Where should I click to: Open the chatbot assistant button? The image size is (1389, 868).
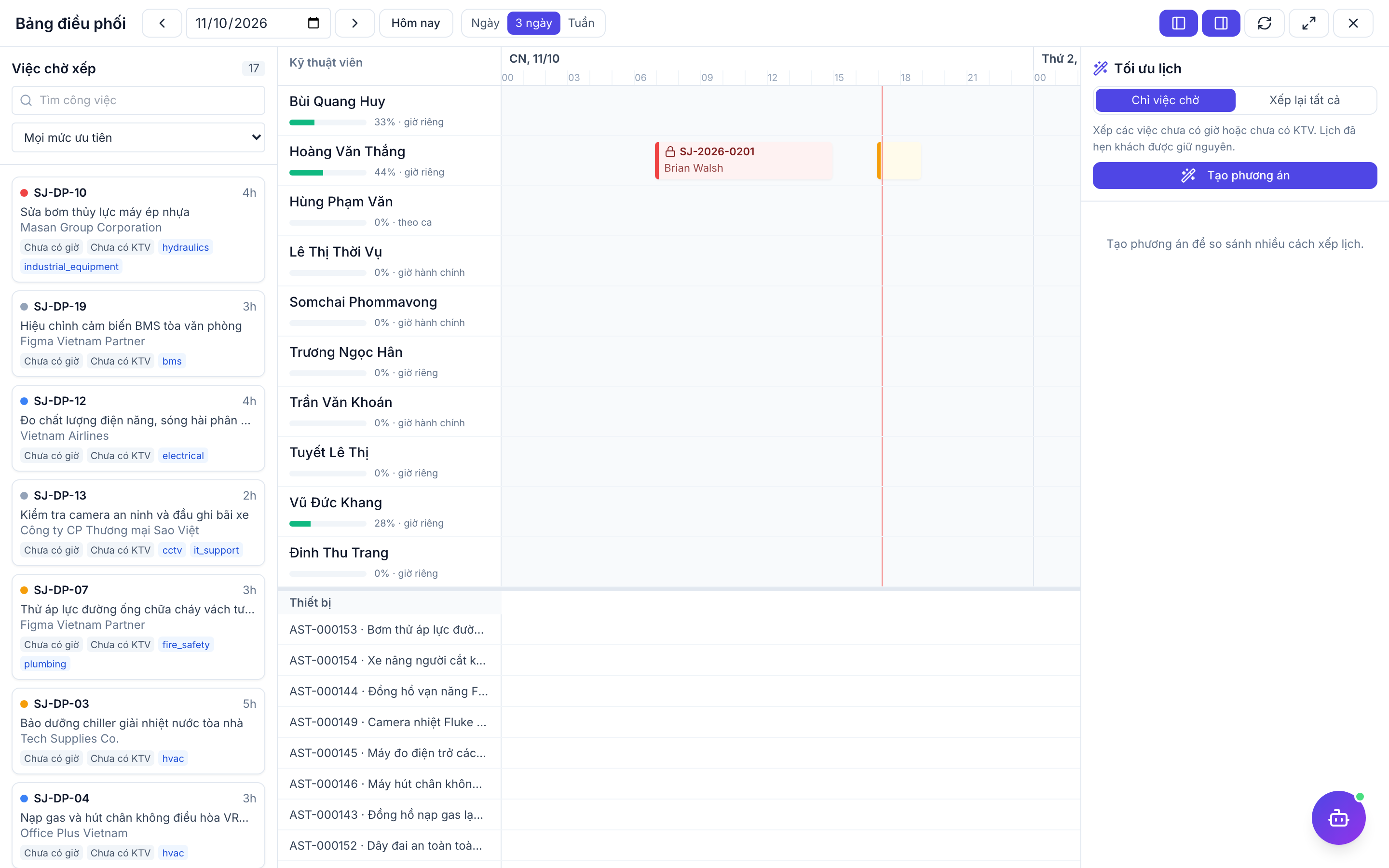coord(1338,817)
